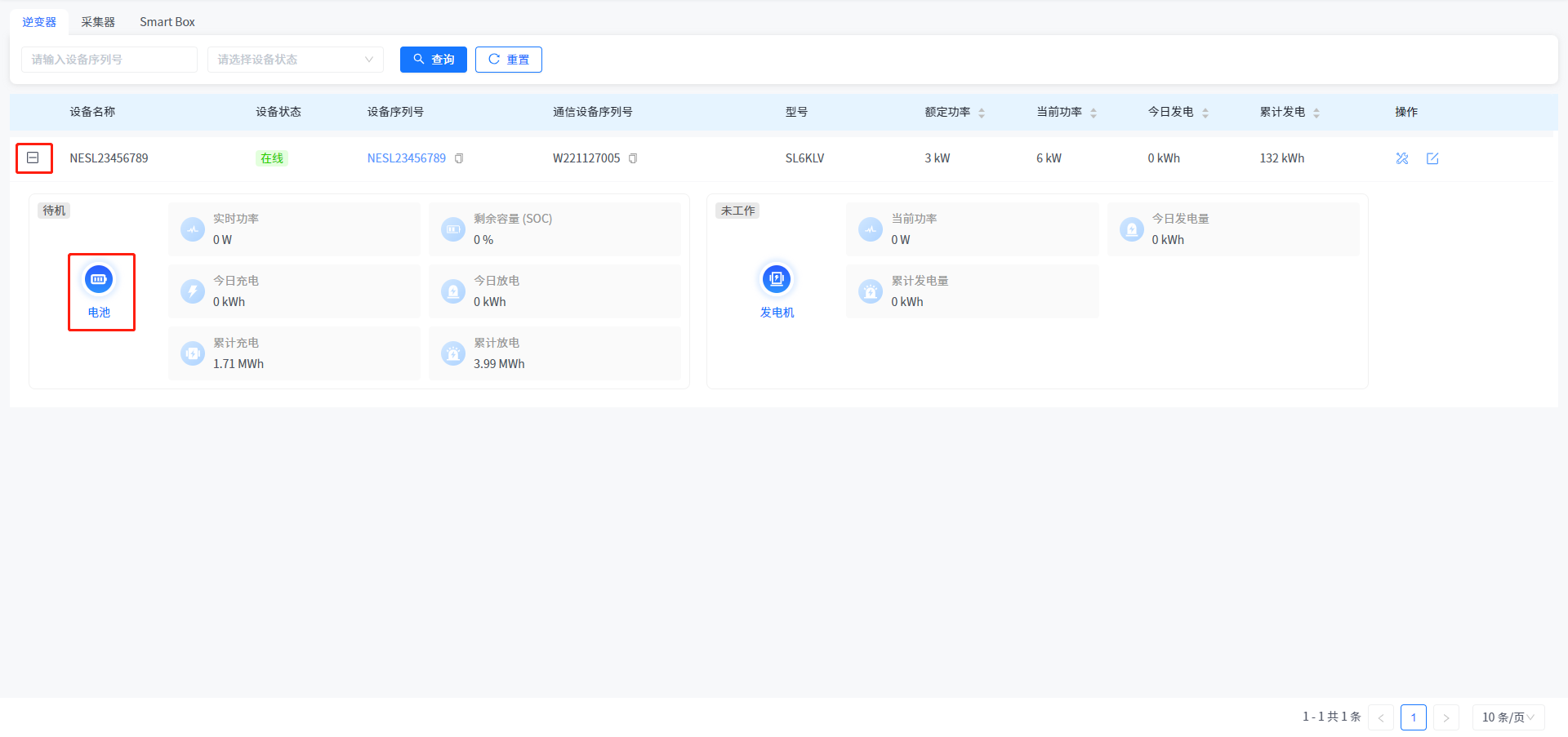
Task: Sort by cumulative generation (累计发电) column
Action: pos(1316,113)
